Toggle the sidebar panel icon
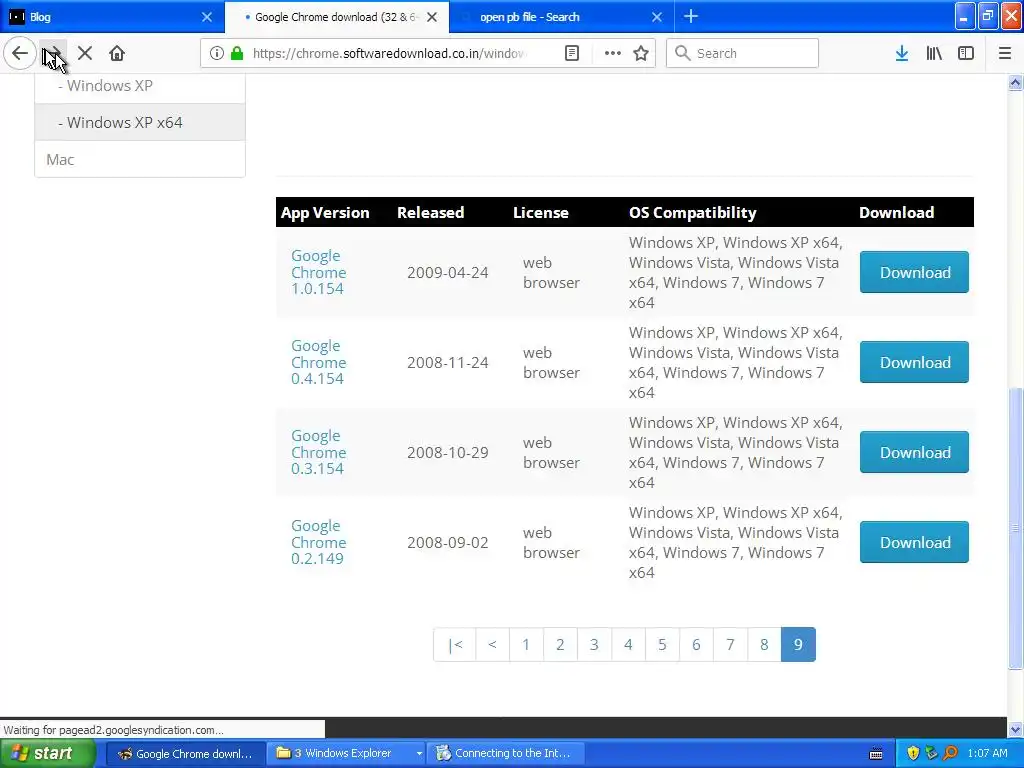 (x=966, y=53)
